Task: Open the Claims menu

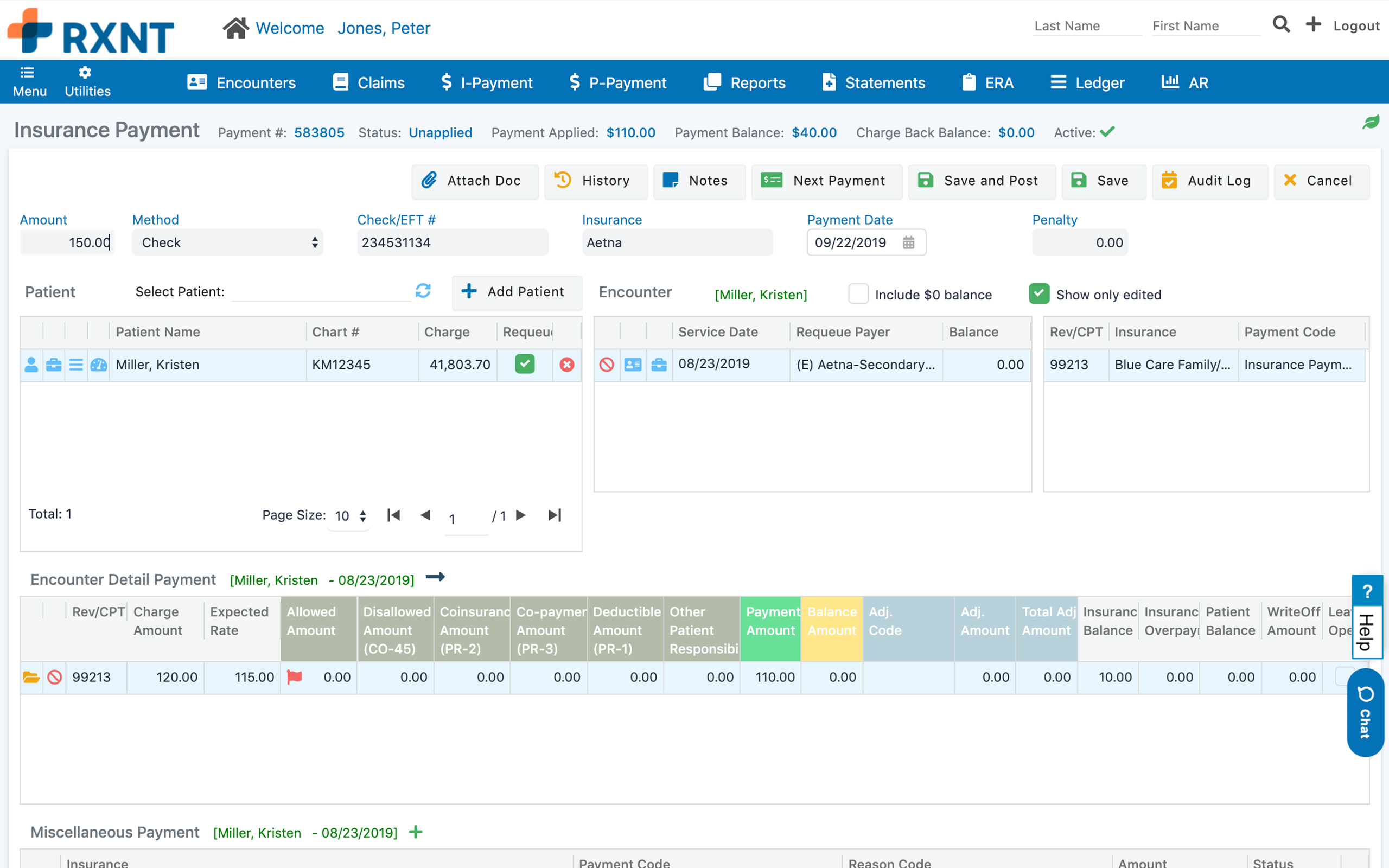Action: coord(368,82)
